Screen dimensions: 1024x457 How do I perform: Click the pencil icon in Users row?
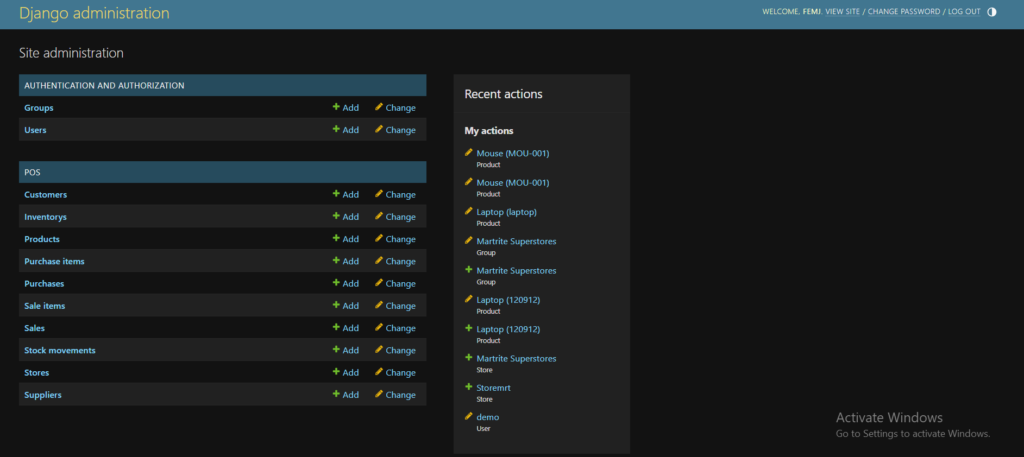coord(379,130)
